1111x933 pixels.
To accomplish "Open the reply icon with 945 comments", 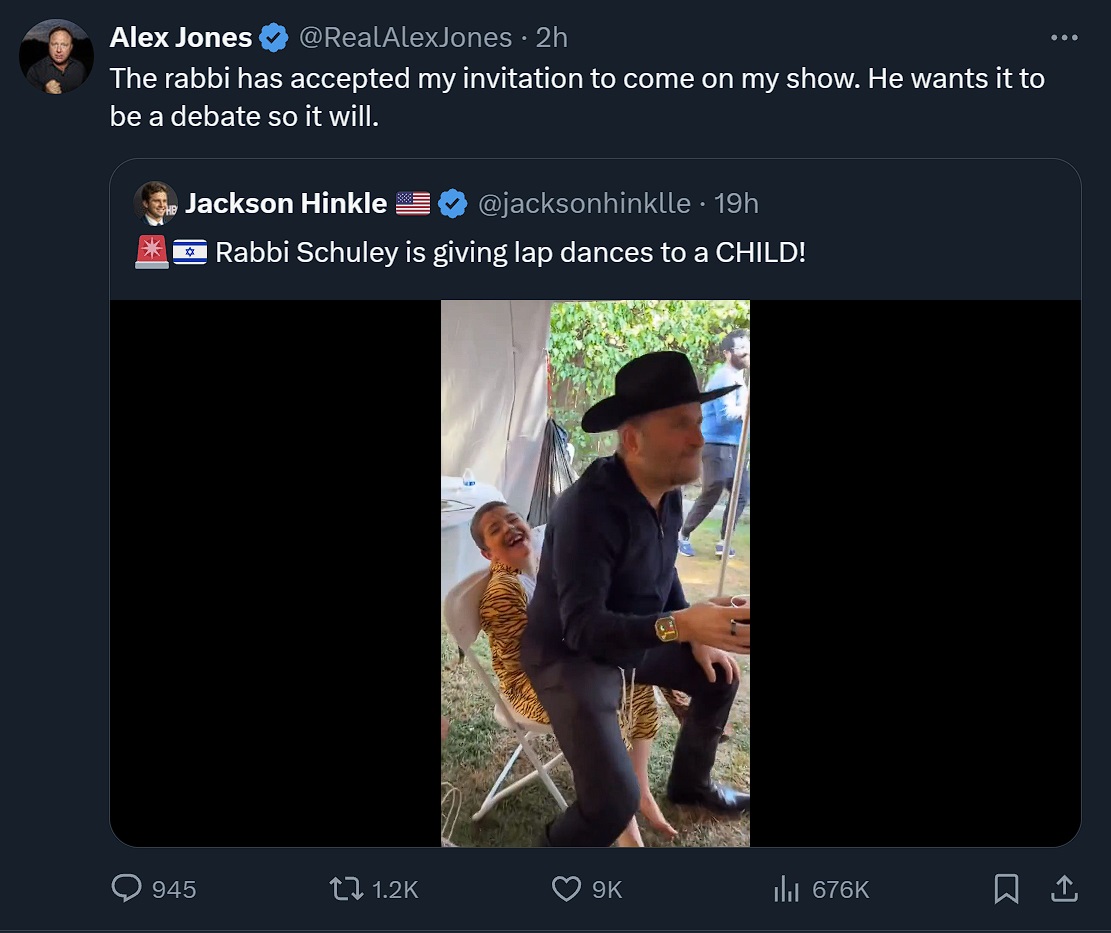I will 127,888.
